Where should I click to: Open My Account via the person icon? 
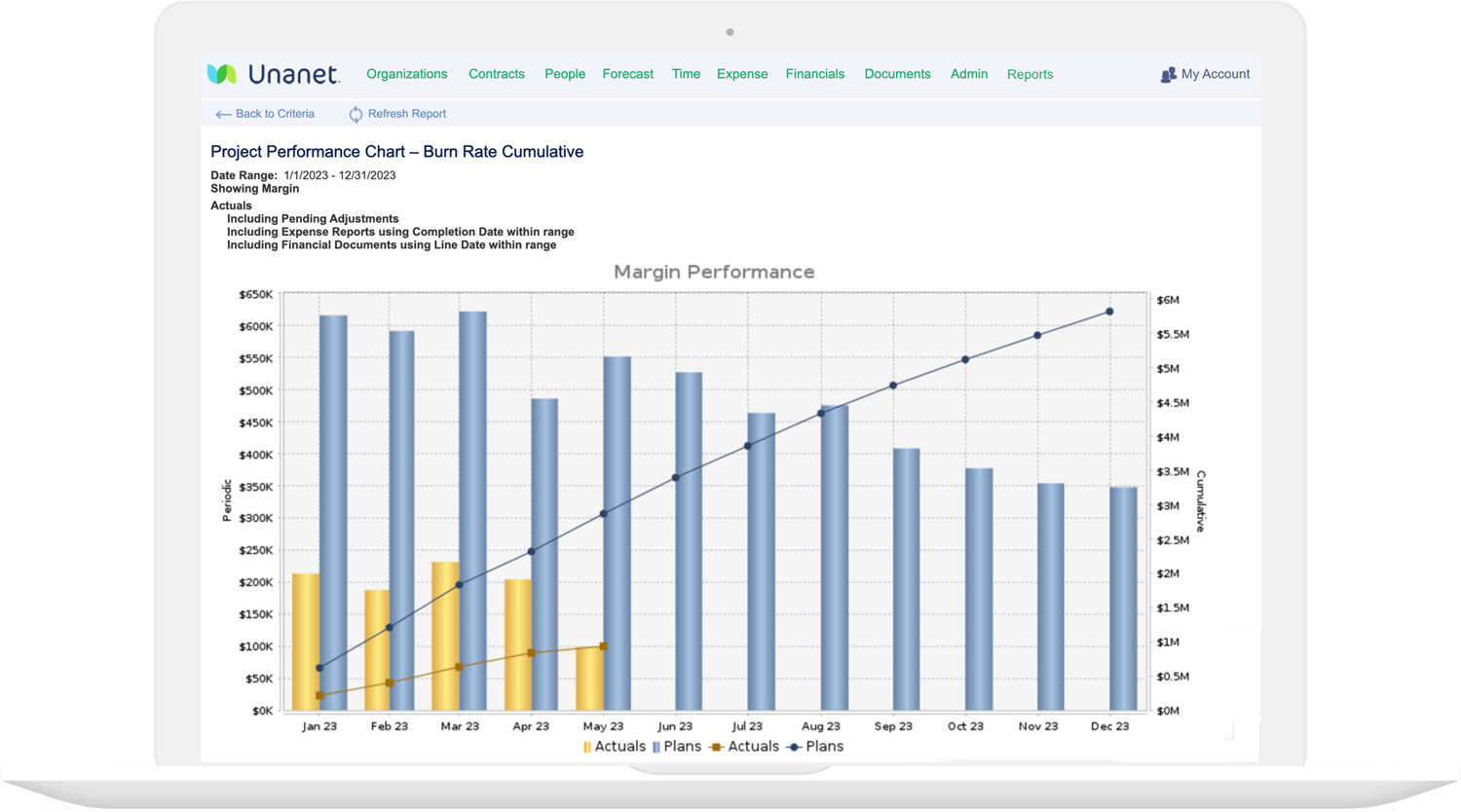point(1167,74)
